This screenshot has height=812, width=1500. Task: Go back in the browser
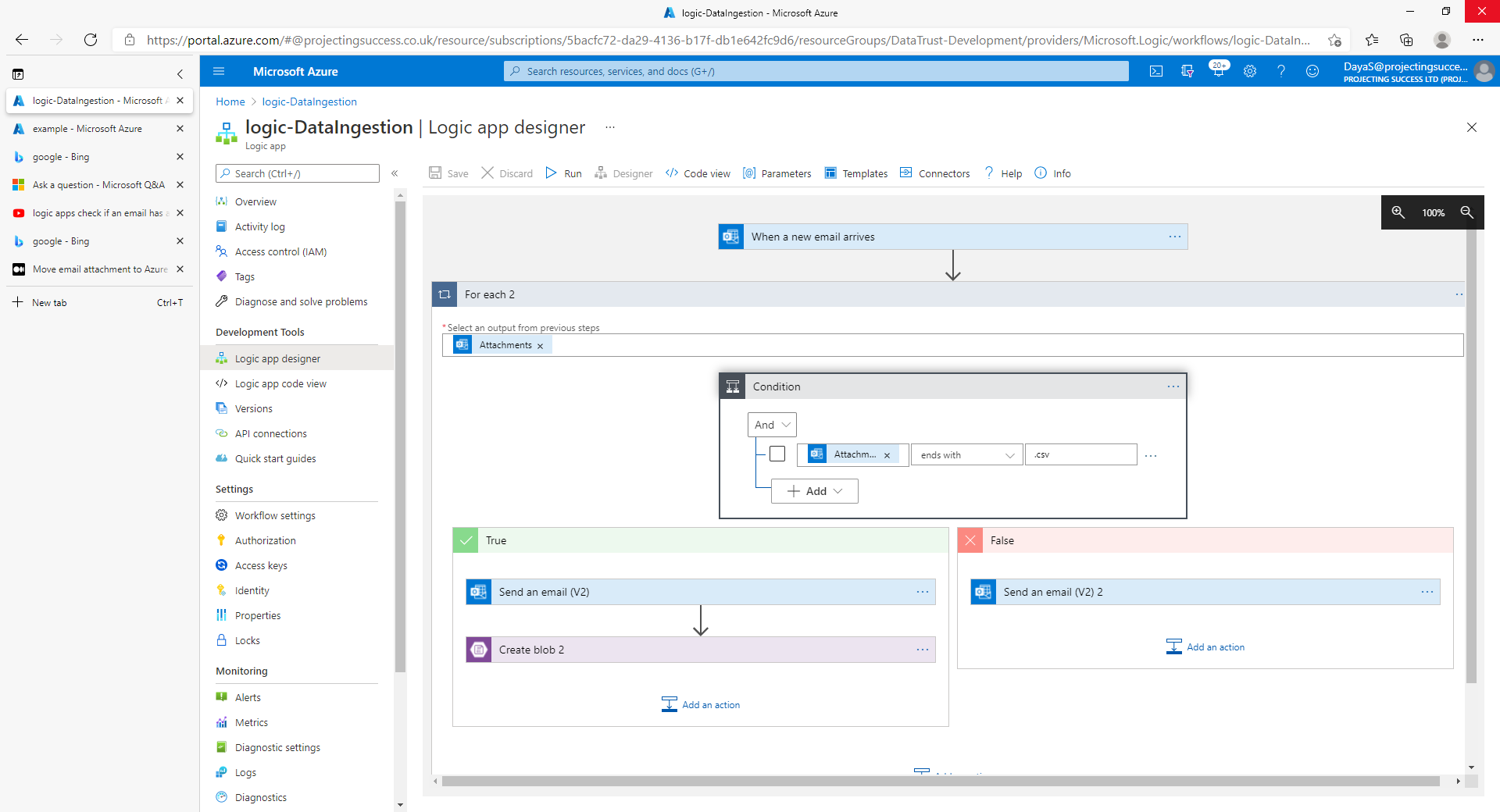tap(22, 40)
